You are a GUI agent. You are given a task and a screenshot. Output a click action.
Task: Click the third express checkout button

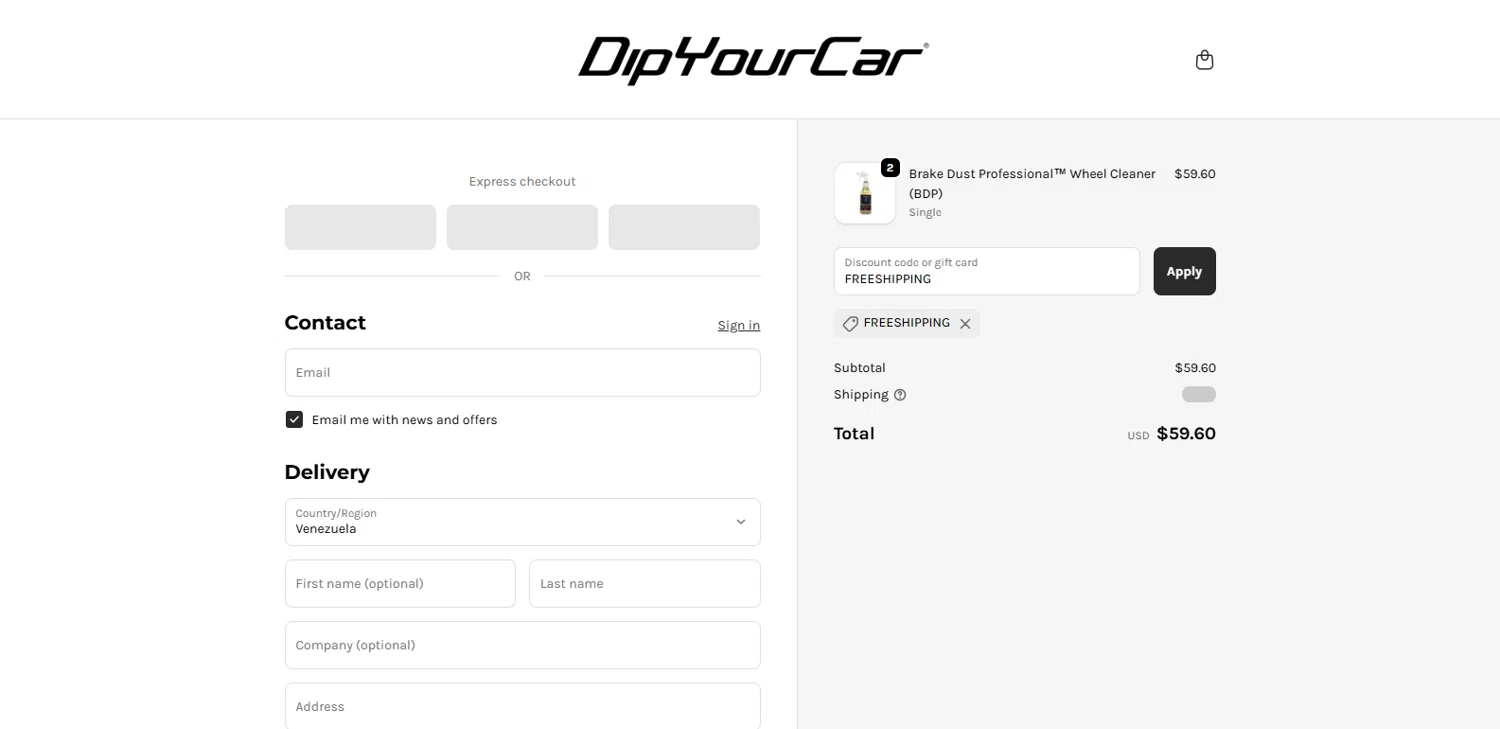pos(684,227)
